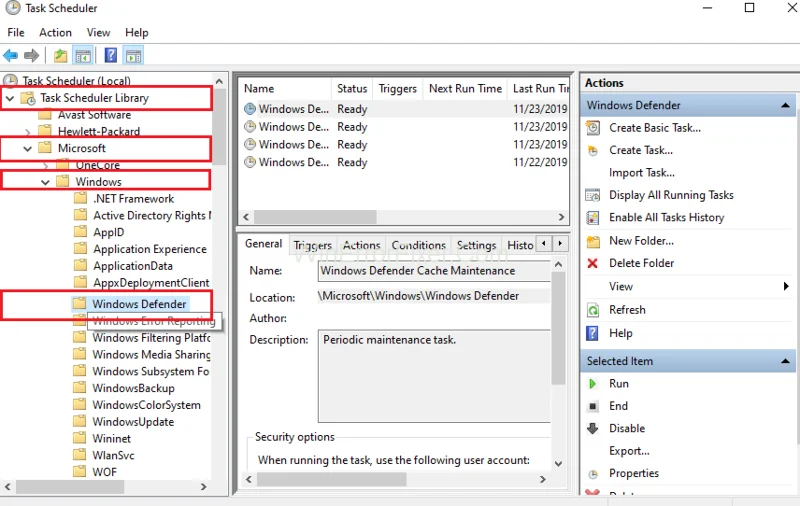Click the Refresh icon in Actions
Screen dimensions: 800x506
click(593, 310)
